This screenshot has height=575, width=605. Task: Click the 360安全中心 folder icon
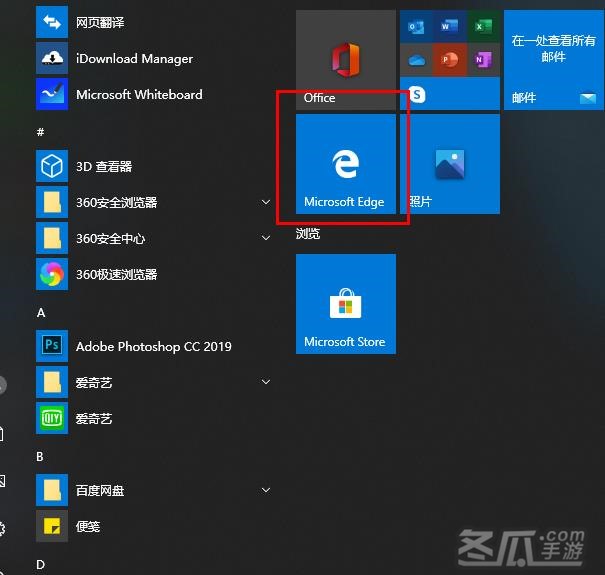52,238
